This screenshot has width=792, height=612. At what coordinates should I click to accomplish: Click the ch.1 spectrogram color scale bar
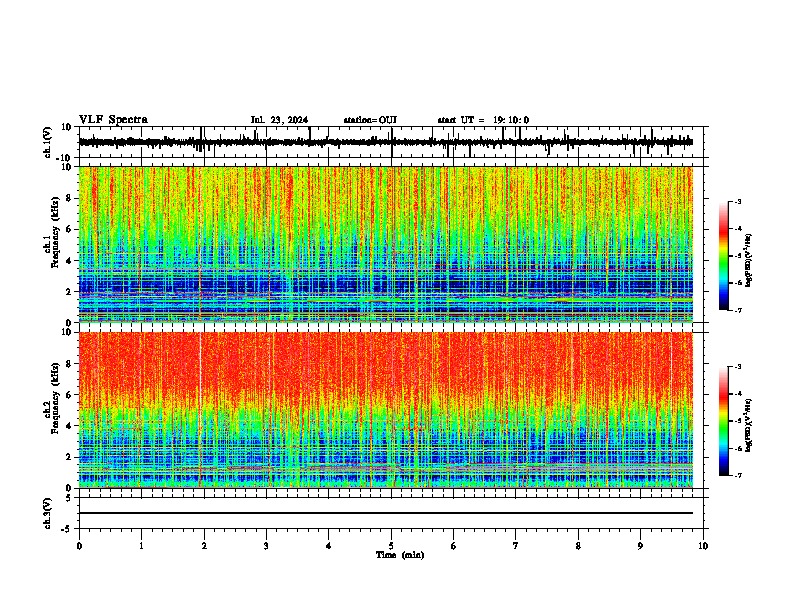pos(724,256)
